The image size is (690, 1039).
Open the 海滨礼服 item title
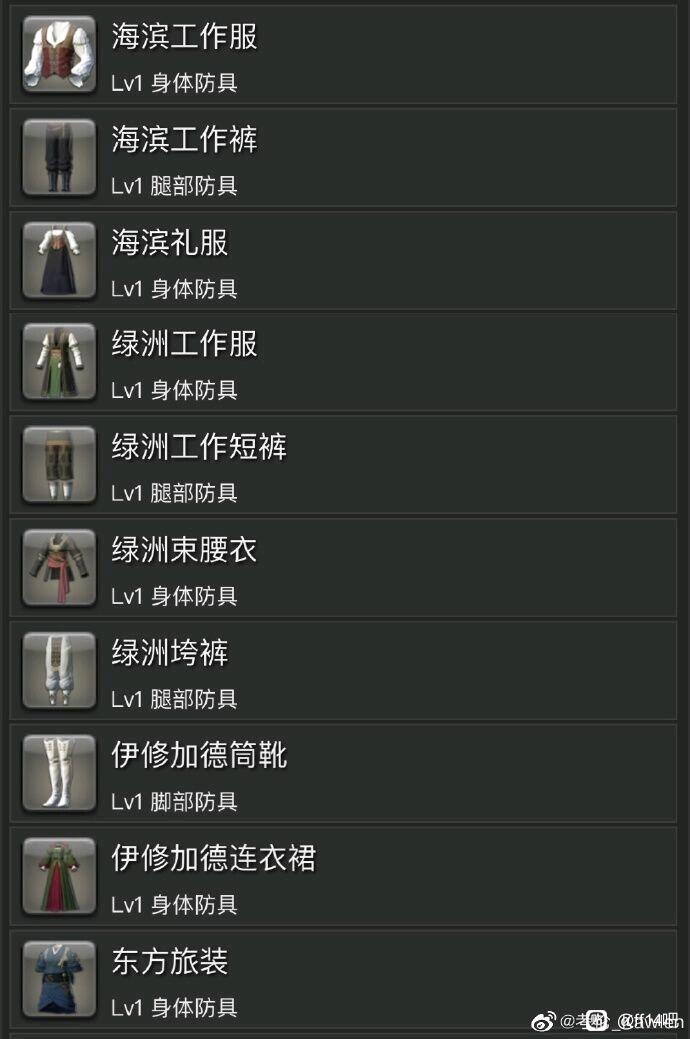click(170, 243)
